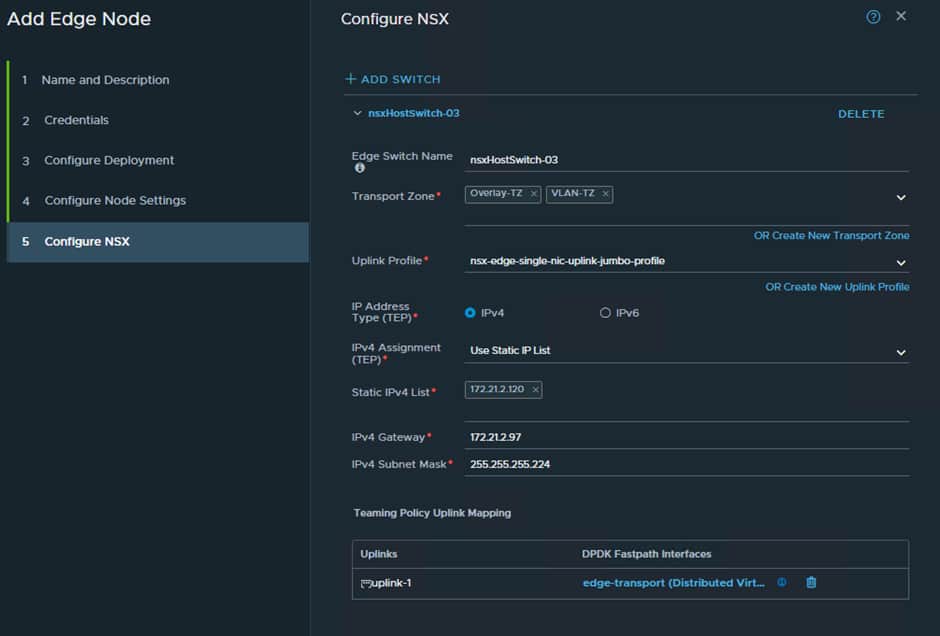
Task: Open the IPv4 Assignment (TEP) dropdown
Action: tap(686, 351)
